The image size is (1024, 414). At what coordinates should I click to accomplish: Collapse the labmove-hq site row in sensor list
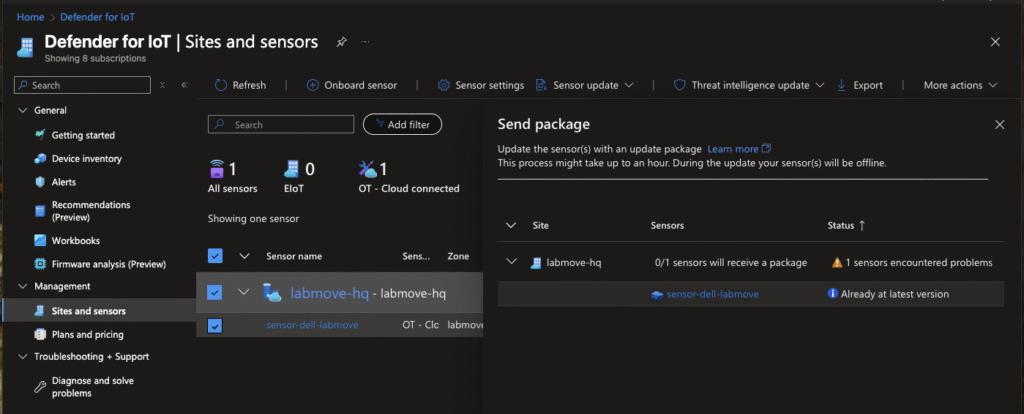coord(244,293)
